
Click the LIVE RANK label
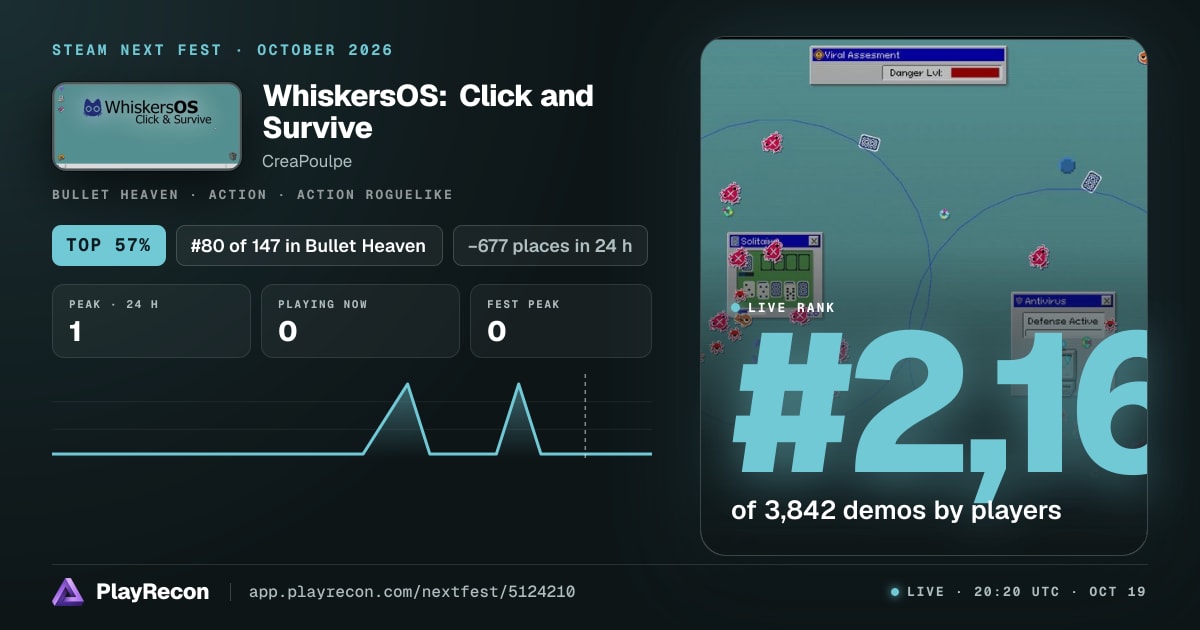point(791,308)
